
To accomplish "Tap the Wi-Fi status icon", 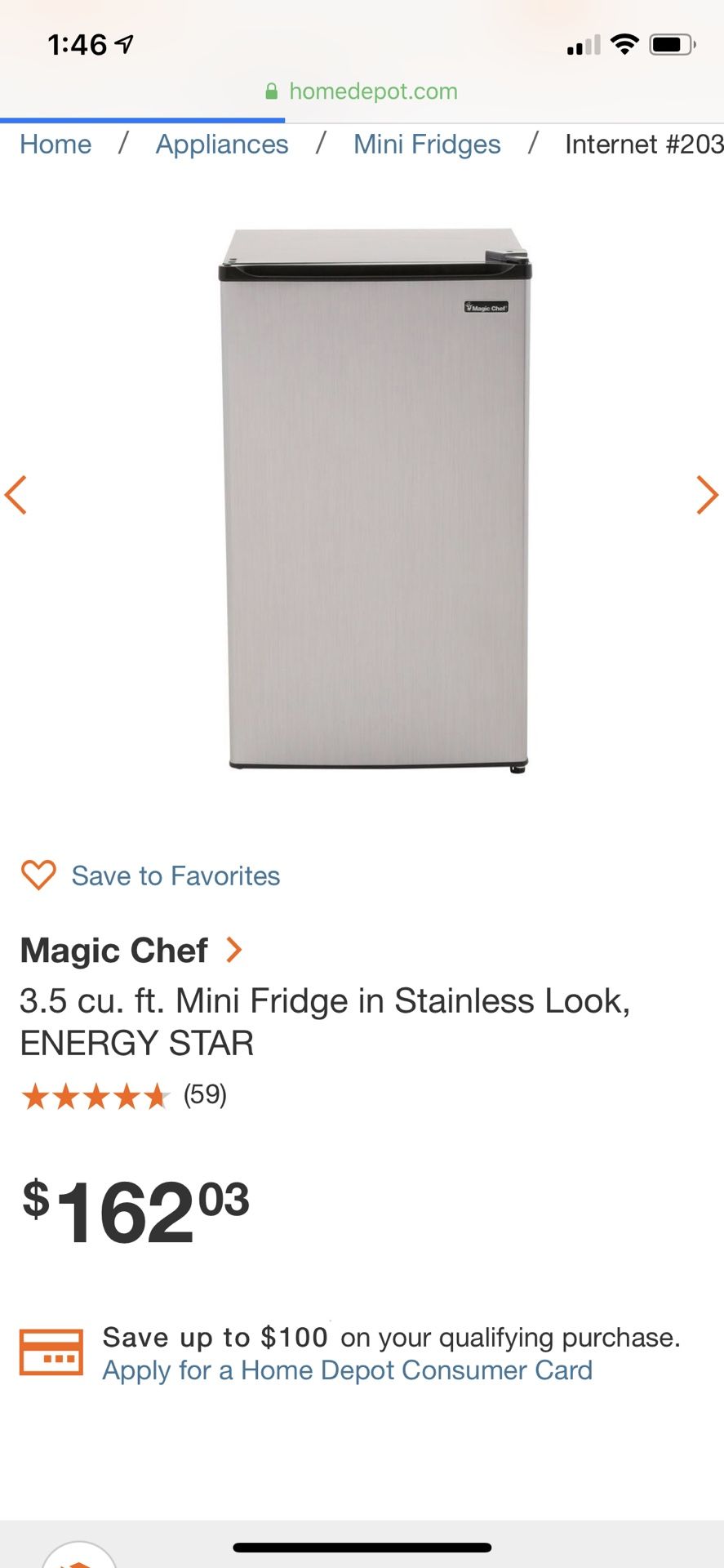I will tap(624, 44).
